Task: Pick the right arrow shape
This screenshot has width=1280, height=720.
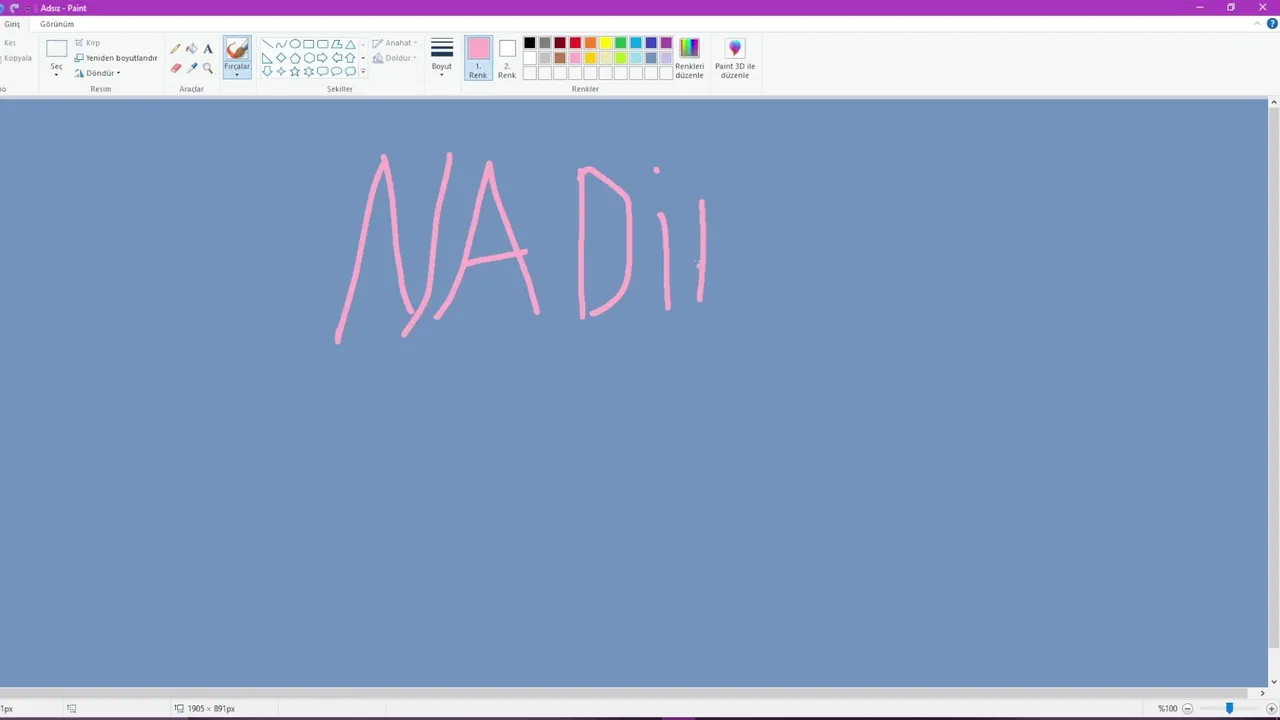Action: (323, 58)
